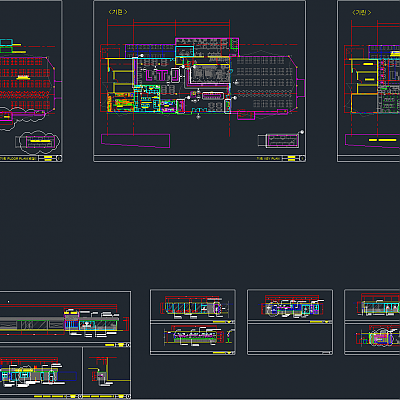Viewport: 400px width, 400px height.
Task: Select the orange room outline on the right sheet
Action: pos(364,103)
